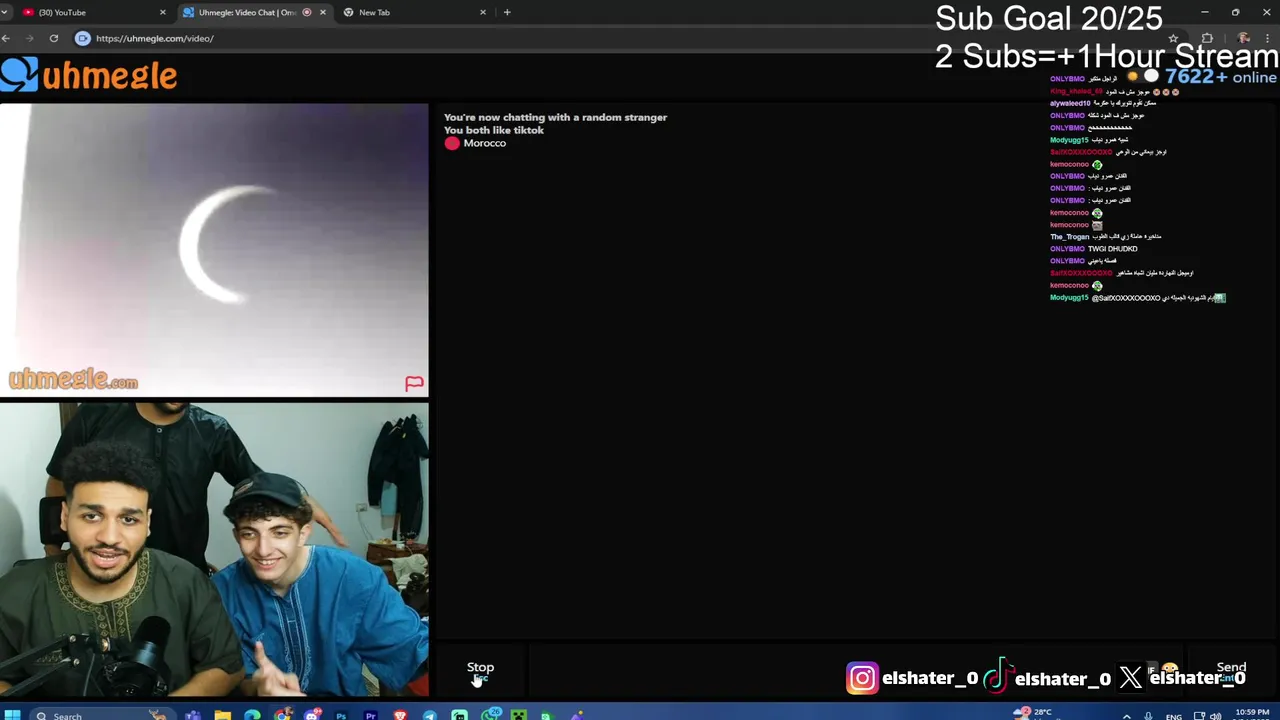Viewport: 1280px width, 720px height.
Task: Show hidden system tray icons
Action: click(1127, 716)
